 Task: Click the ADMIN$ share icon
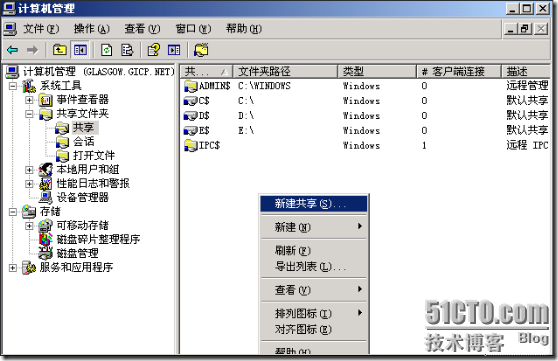pos(191,86)
